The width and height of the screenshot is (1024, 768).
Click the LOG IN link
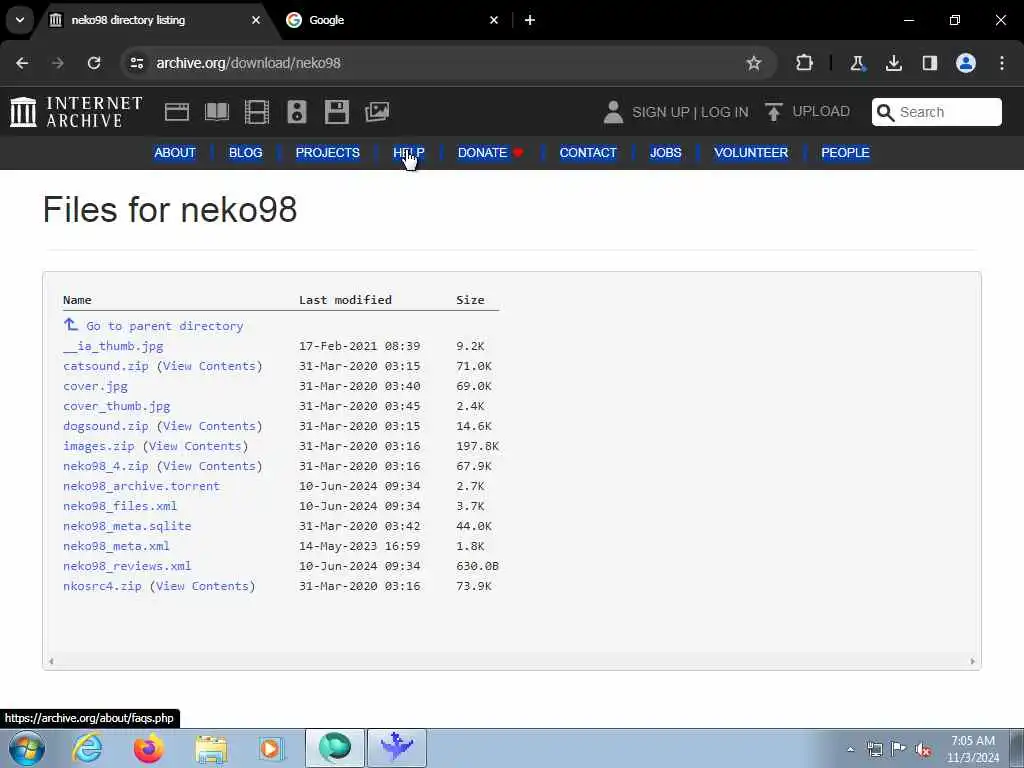coord(724,112)
